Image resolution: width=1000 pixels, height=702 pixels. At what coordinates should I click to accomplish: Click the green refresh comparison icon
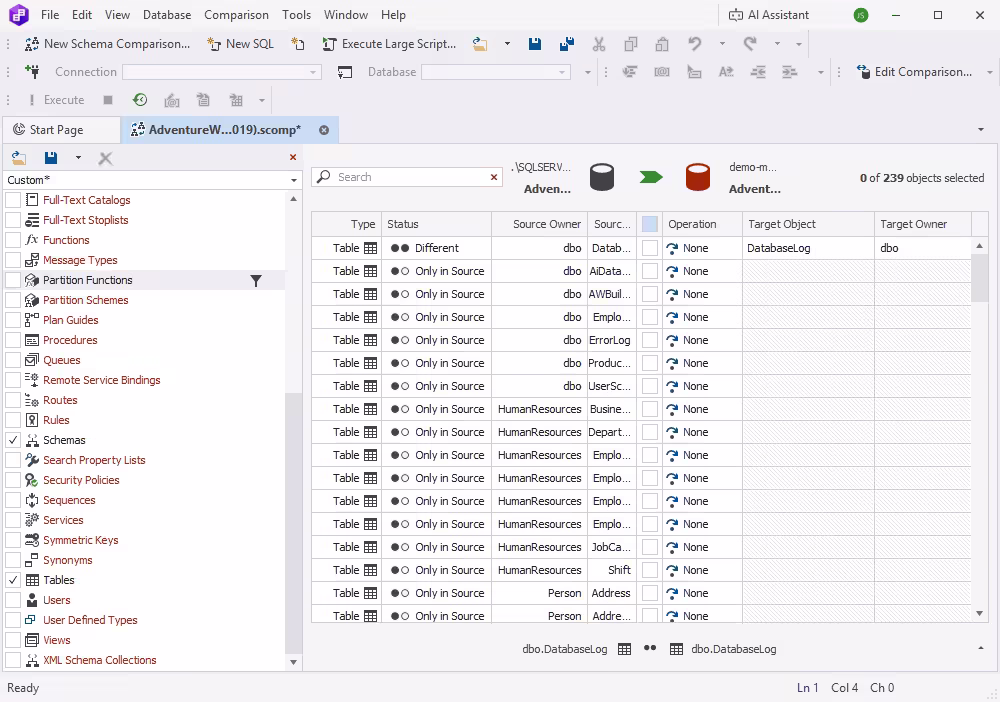pos(140,100)
